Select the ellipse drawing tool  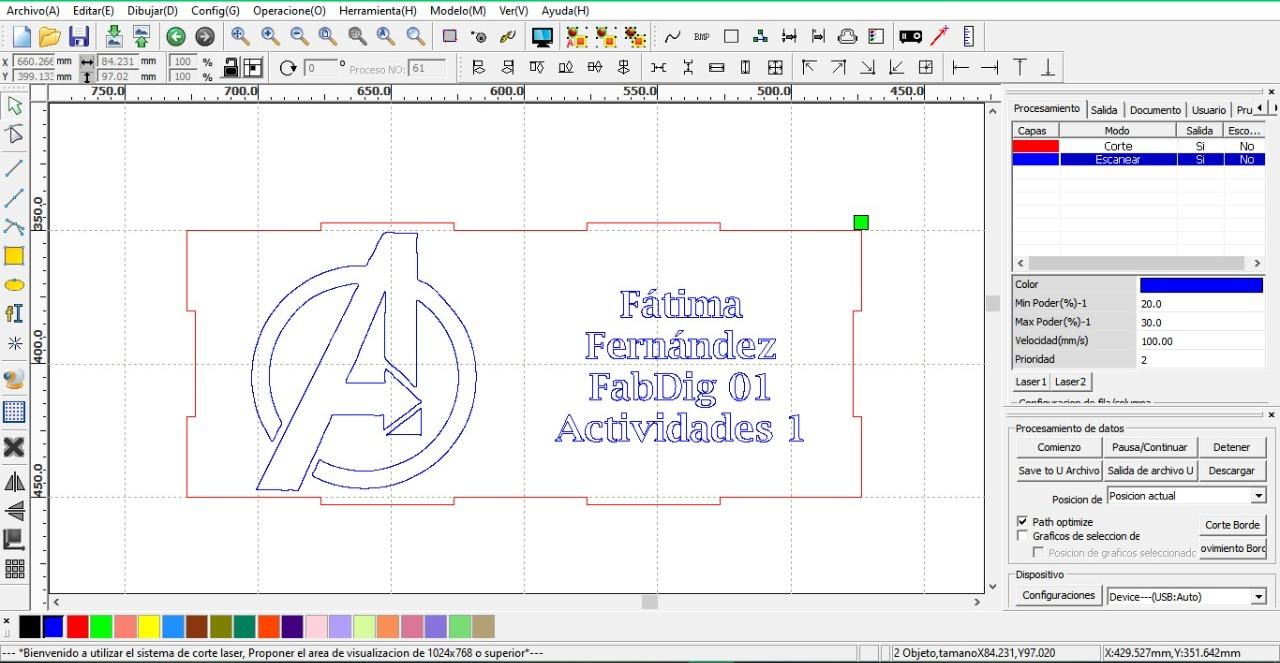[x=14, y=285]
